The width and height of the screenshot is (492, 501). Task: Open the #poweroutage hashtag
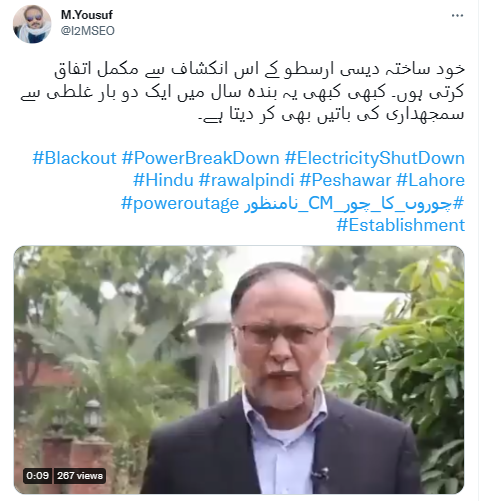180,203
